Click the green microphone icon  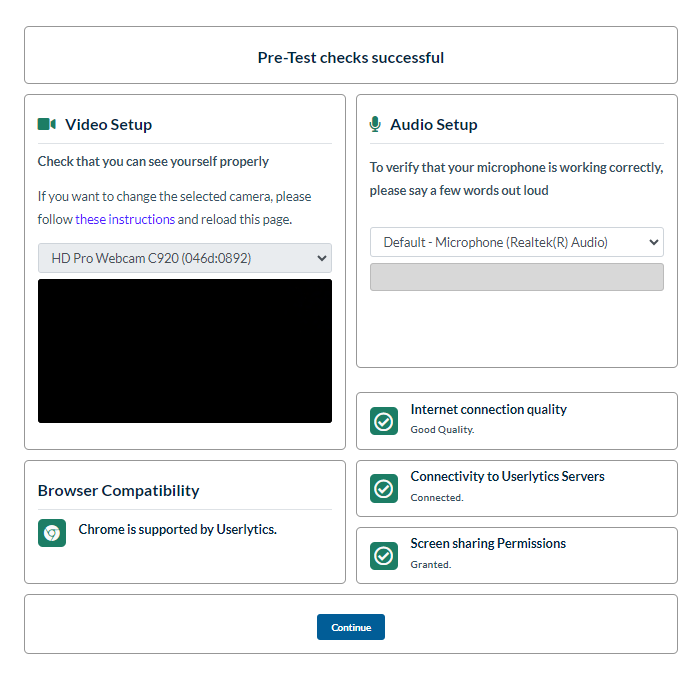point(375,124)
